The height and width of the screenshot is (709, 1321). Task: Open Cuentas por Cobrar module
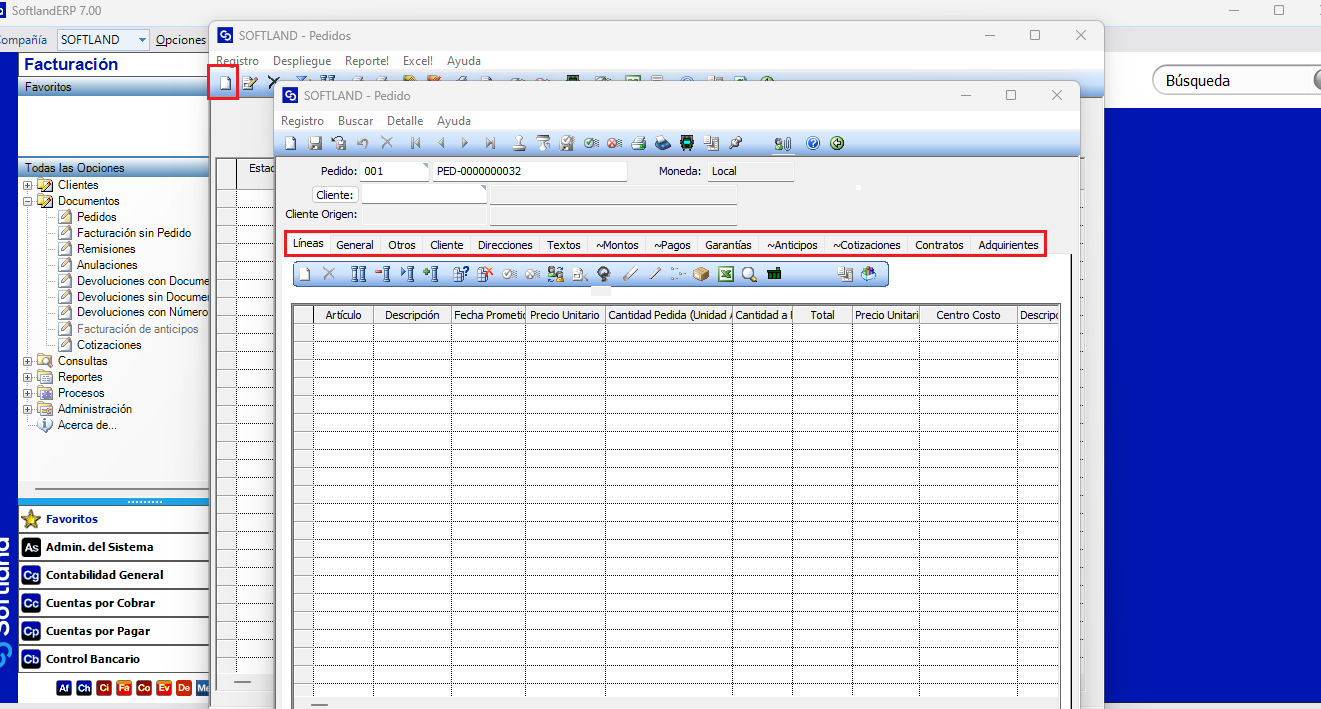[x=100, y=603]
